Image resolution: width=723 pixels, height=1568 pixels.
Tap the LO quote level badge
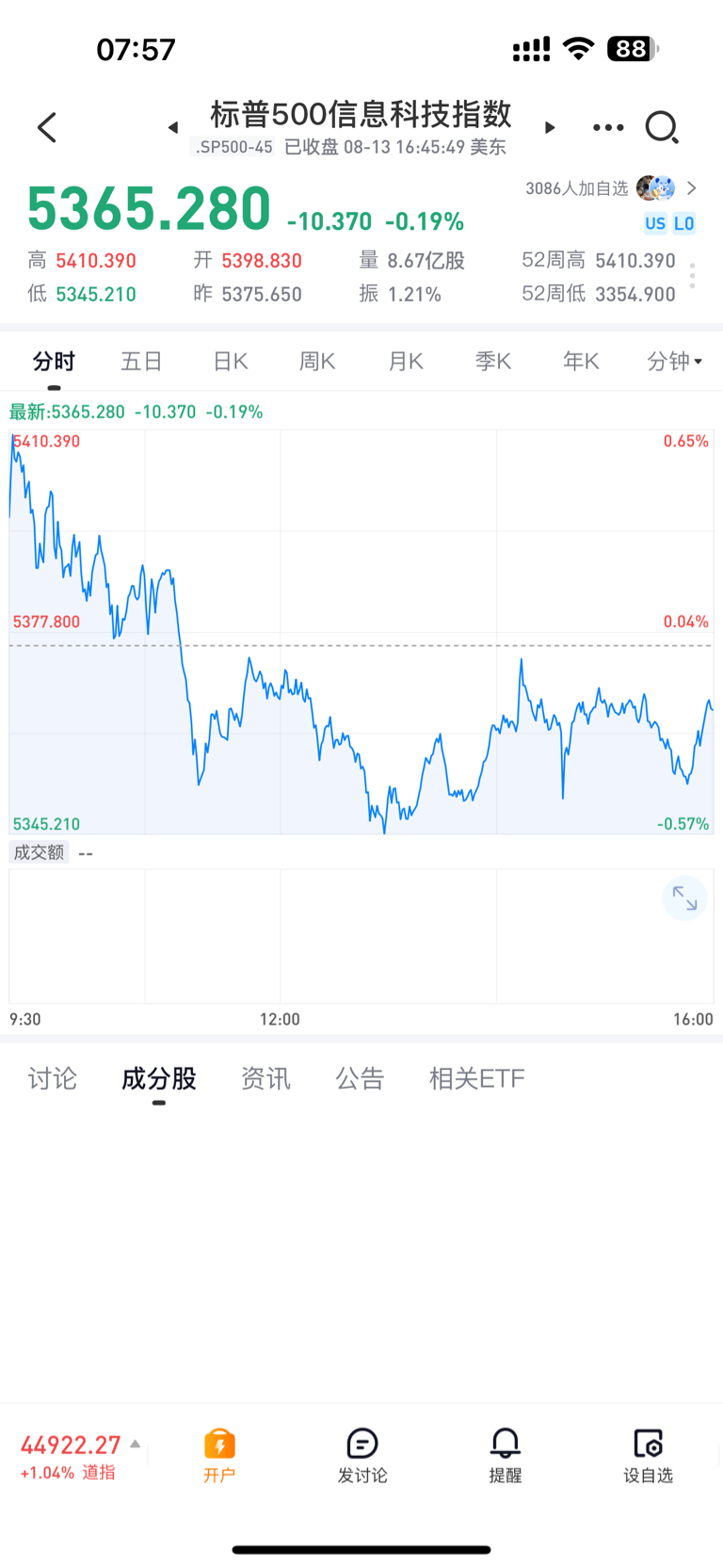pyautogui.click(x=684, y=223)
